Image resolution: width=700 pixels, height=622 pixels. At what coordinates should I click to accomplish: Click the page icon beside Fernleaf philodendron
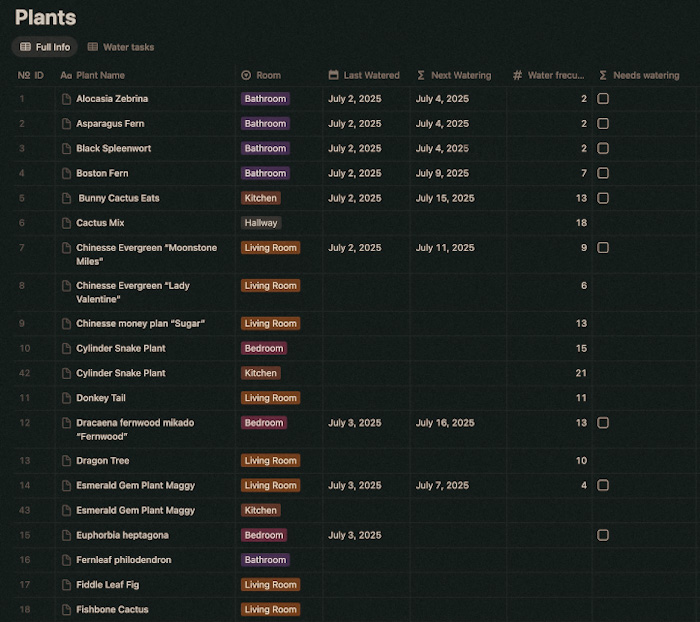click(66, 560)
